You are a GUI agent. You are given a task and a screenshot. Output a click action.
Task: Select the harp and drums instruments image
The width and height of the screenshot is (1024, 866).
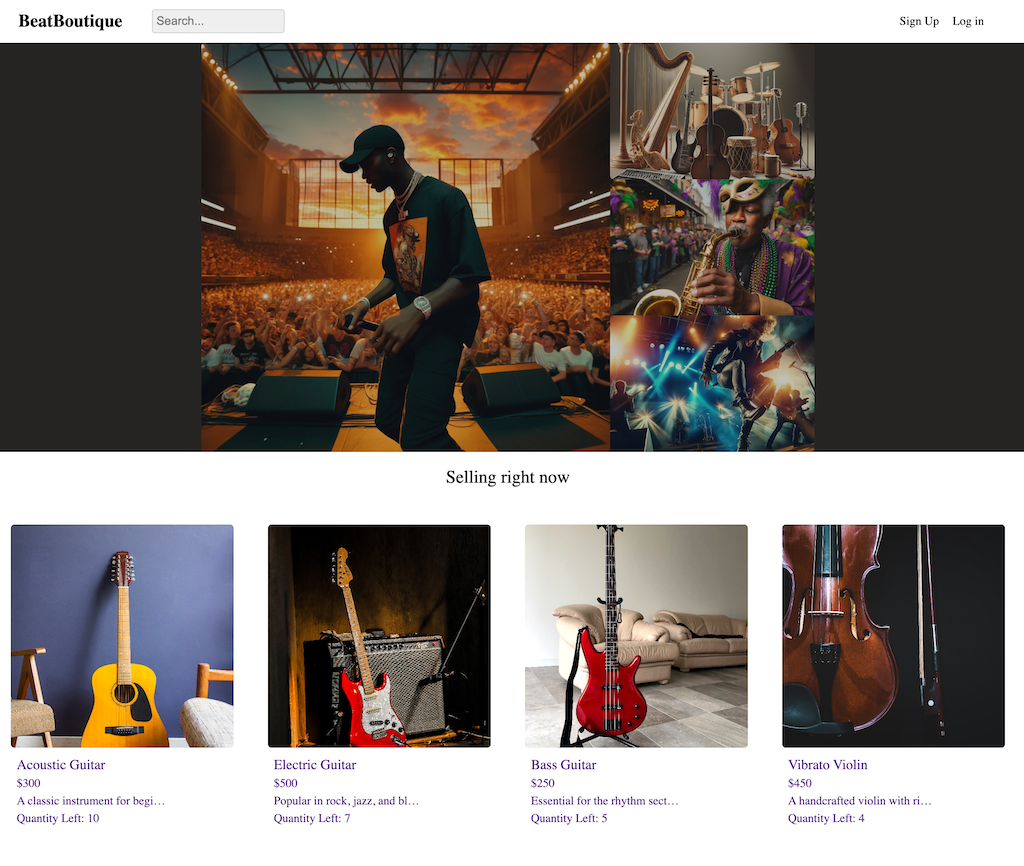(x=712, y=112)
